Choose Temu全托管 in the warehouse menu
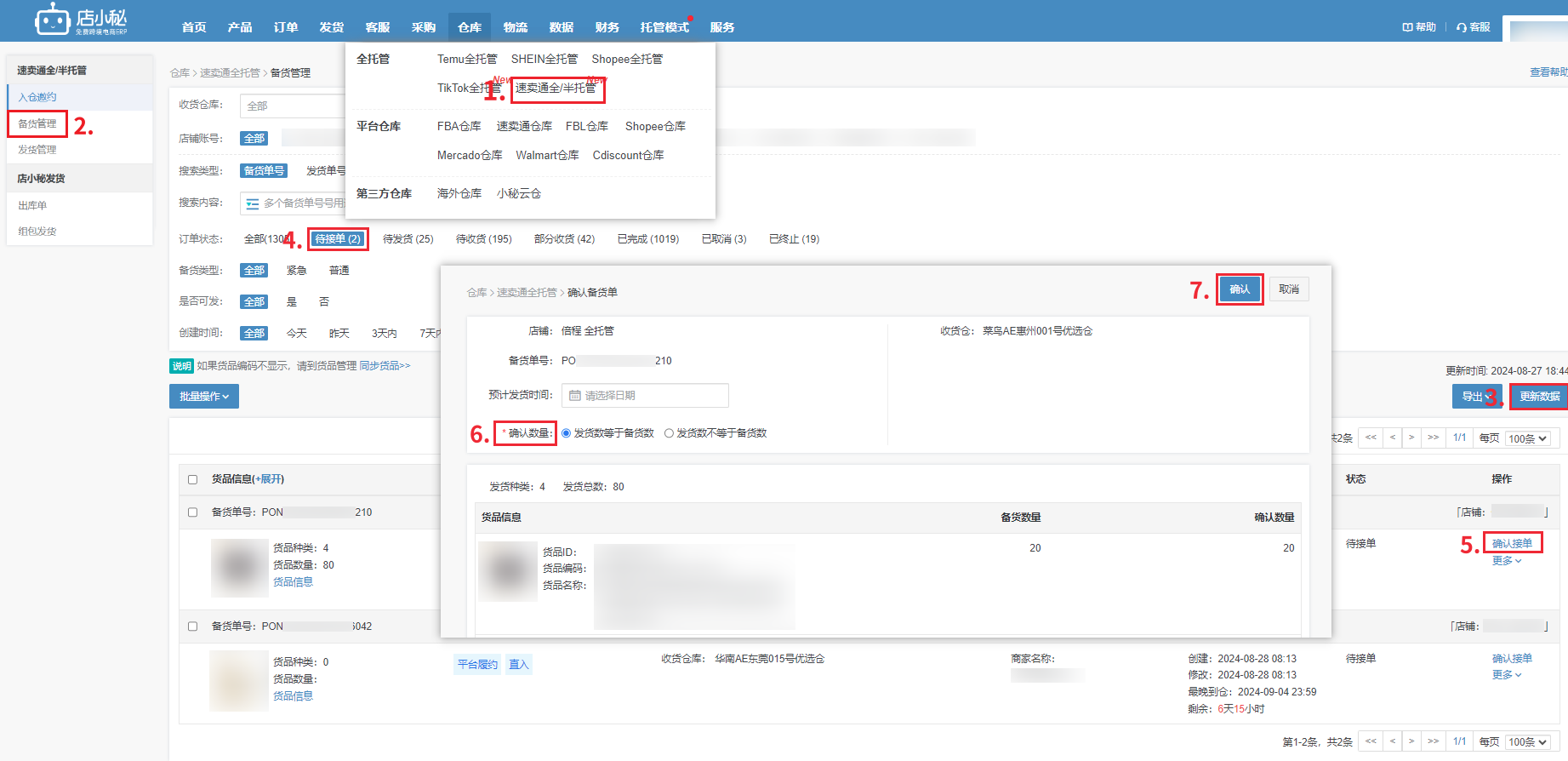This screenshot has width=1568, height=761. point(467,59)
